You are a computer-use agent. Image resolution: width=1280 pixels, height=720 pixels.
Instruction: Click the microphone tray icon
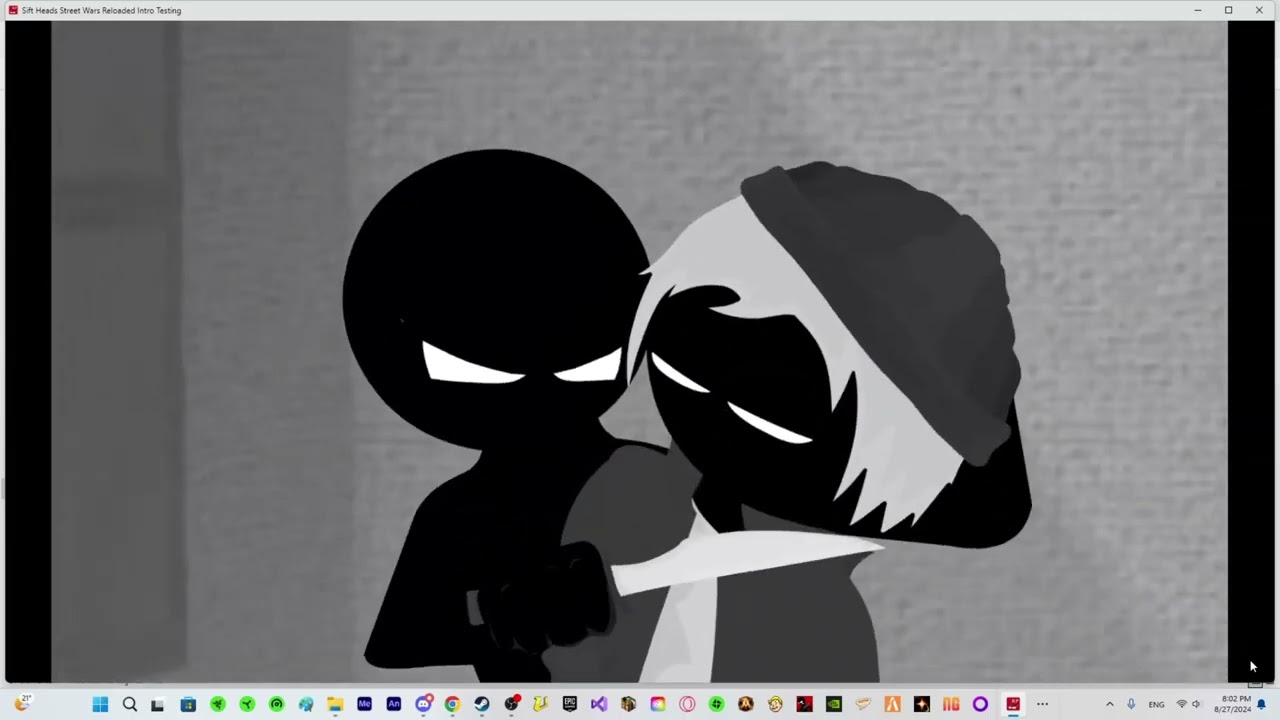point(1131,704)
